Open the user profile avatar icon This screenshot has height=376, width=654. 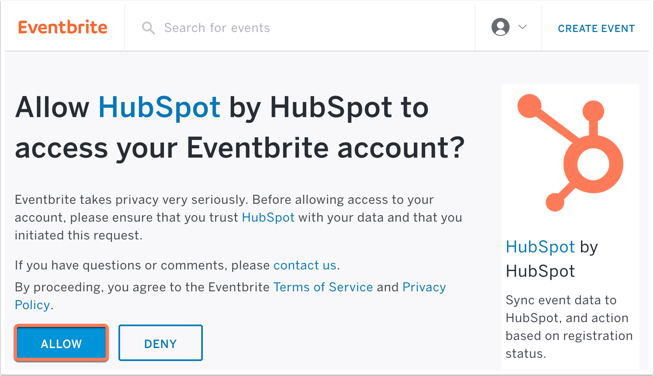point(501,27)
